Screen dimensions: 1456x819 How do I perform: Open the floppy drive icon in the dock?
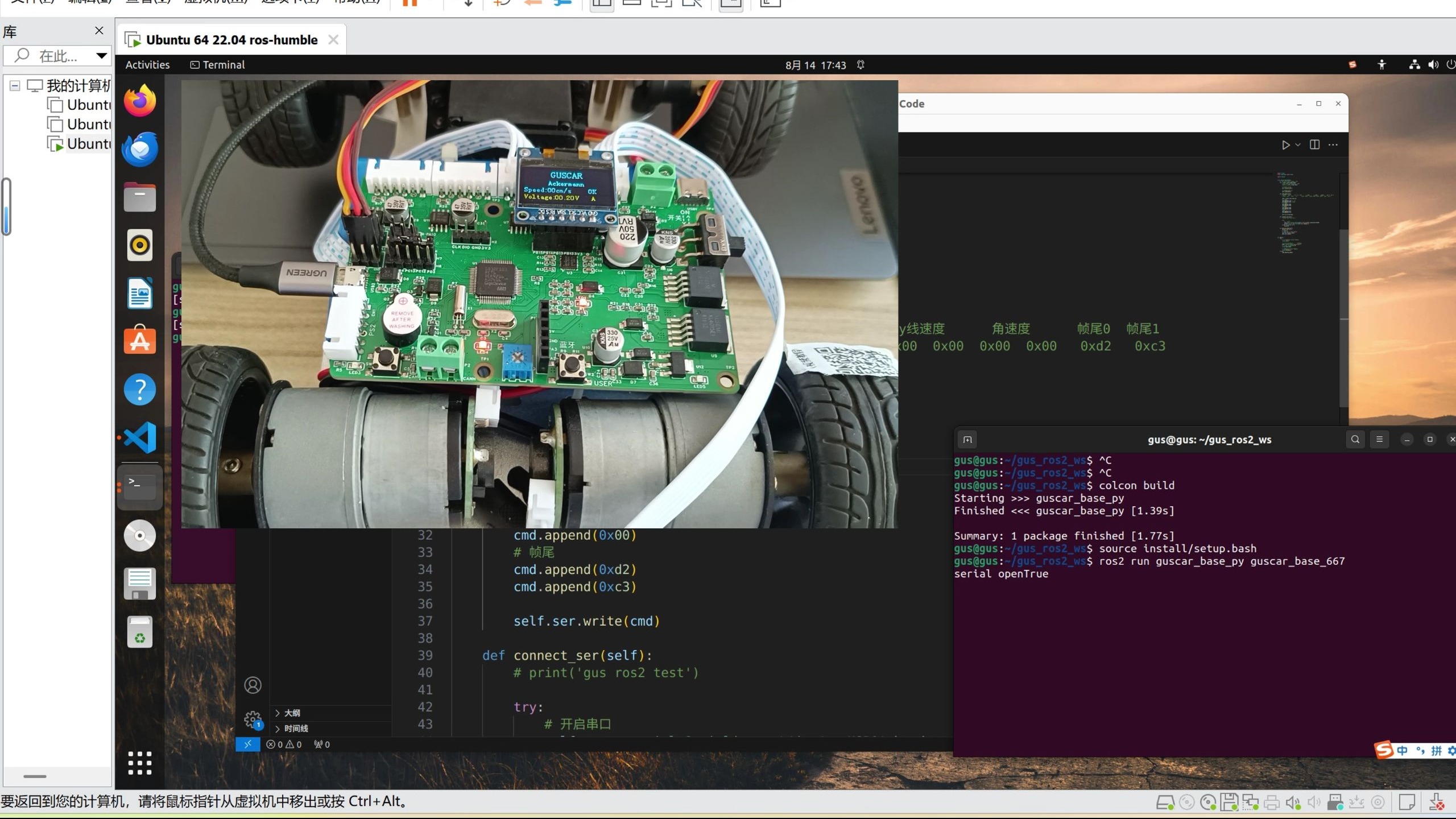(140, 584)
